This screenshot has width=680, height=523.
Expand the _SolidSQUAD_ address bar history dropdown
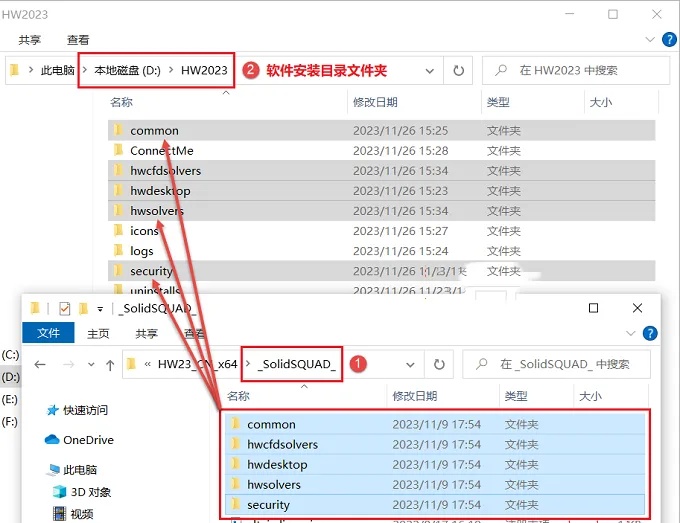tap(410, 365)
